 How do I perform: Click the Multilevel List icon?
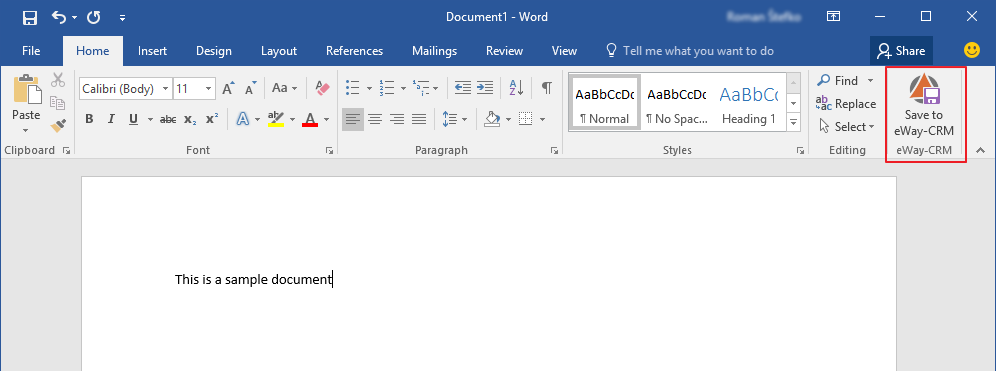[421, 88]
